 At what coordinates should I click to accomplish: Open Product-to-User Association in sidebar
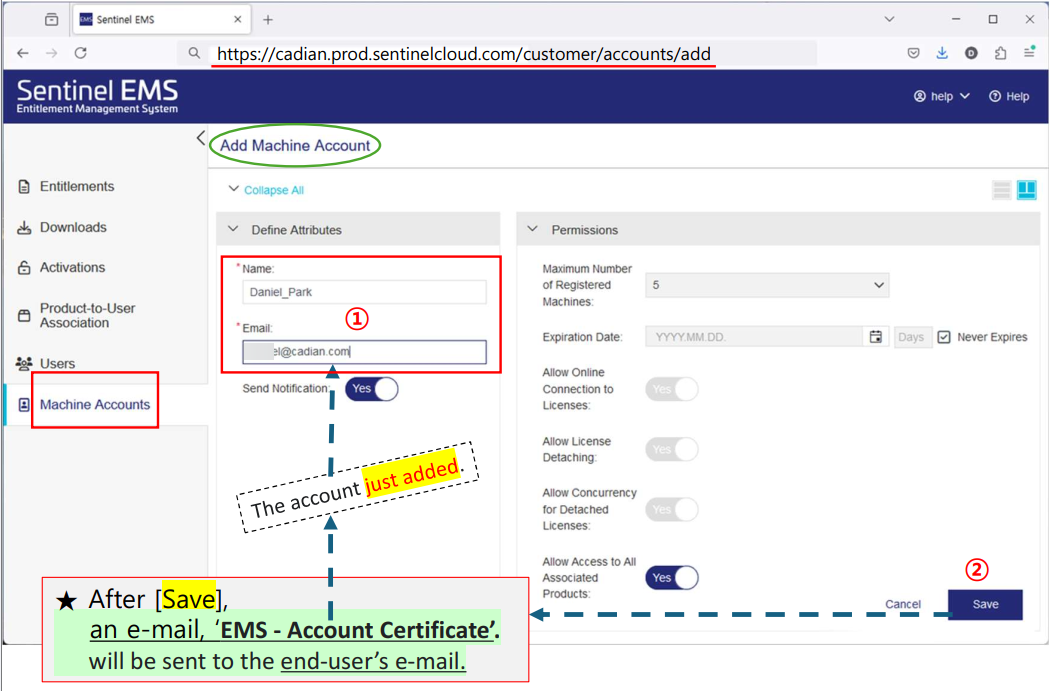[87, 315]
